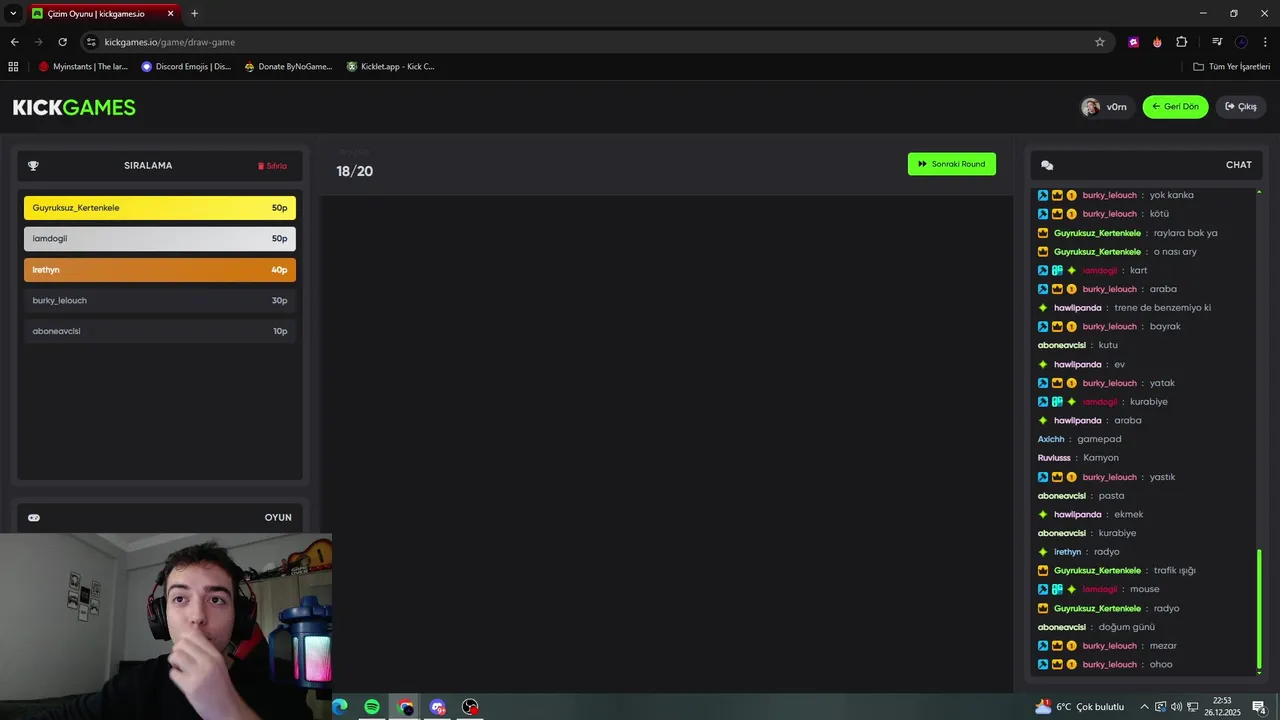
Task: Click chat message 'doğum günü'
Action: (1127, 627)
